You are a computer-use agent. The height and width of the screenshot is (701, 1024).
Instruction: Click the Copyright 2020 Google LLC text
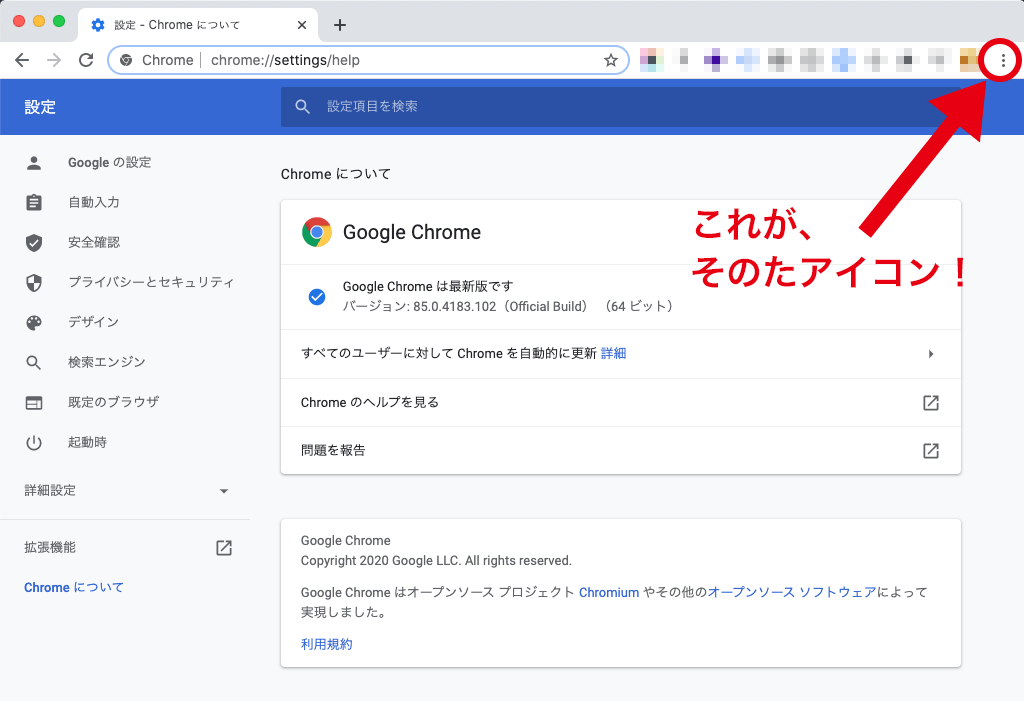tap(436, 561)
